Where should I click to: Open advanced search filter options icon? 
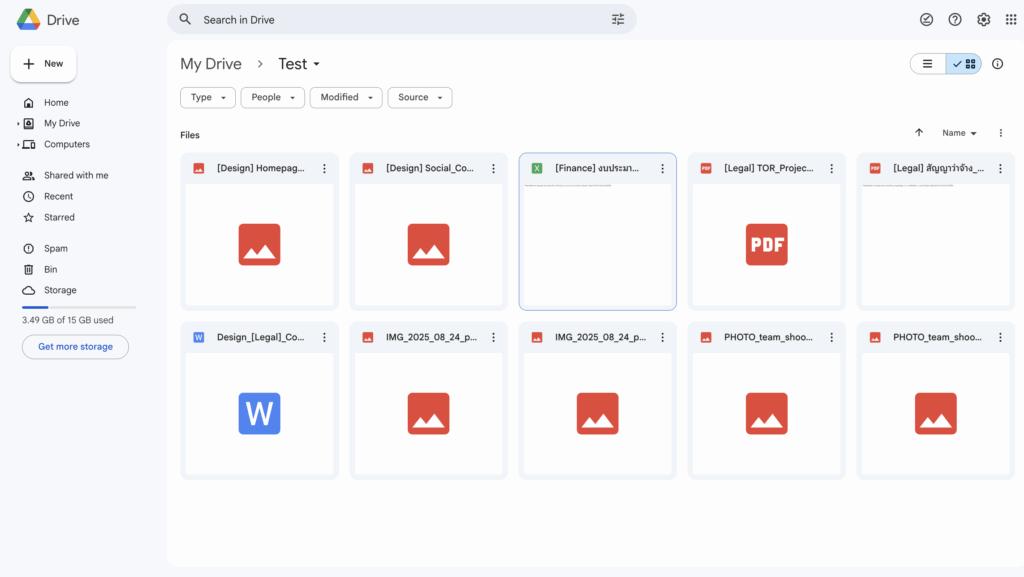[x=618, y=20]
